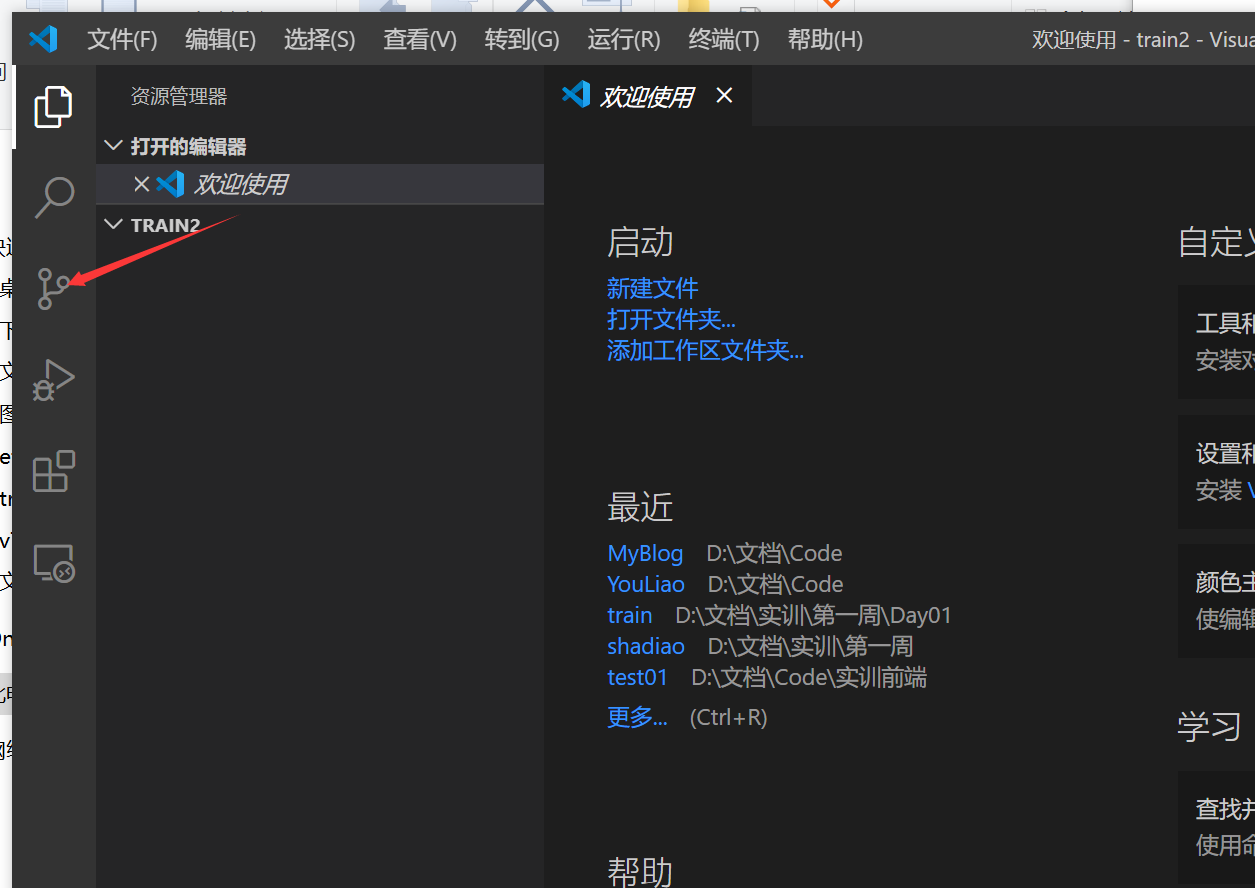The width and height of the screenshot is (1255, 888).
Task: Click the 资源管理器 panel title
Action: tap(179, 97)
